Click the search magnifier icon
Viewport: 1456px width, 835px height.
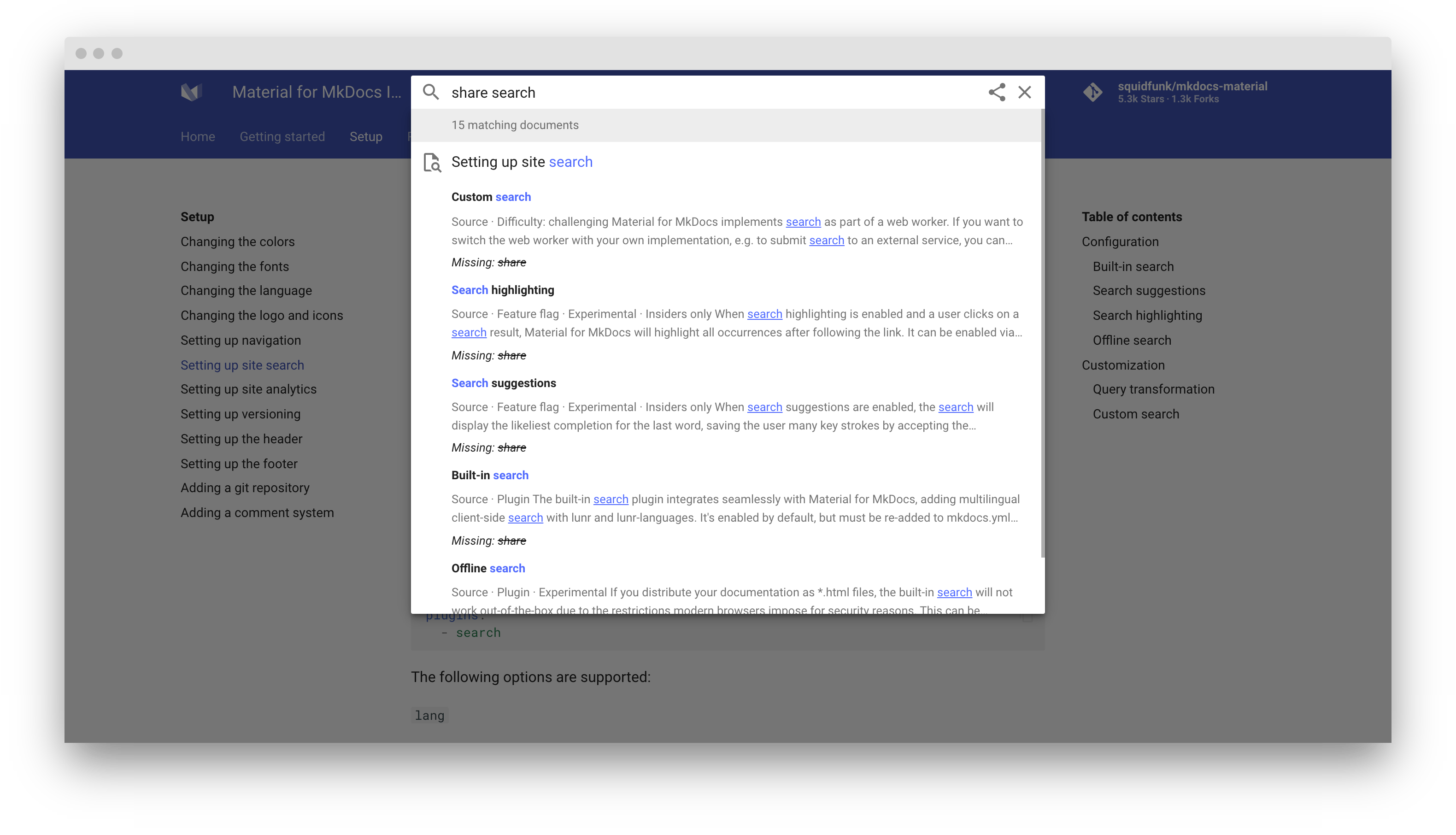pos(431,92)
